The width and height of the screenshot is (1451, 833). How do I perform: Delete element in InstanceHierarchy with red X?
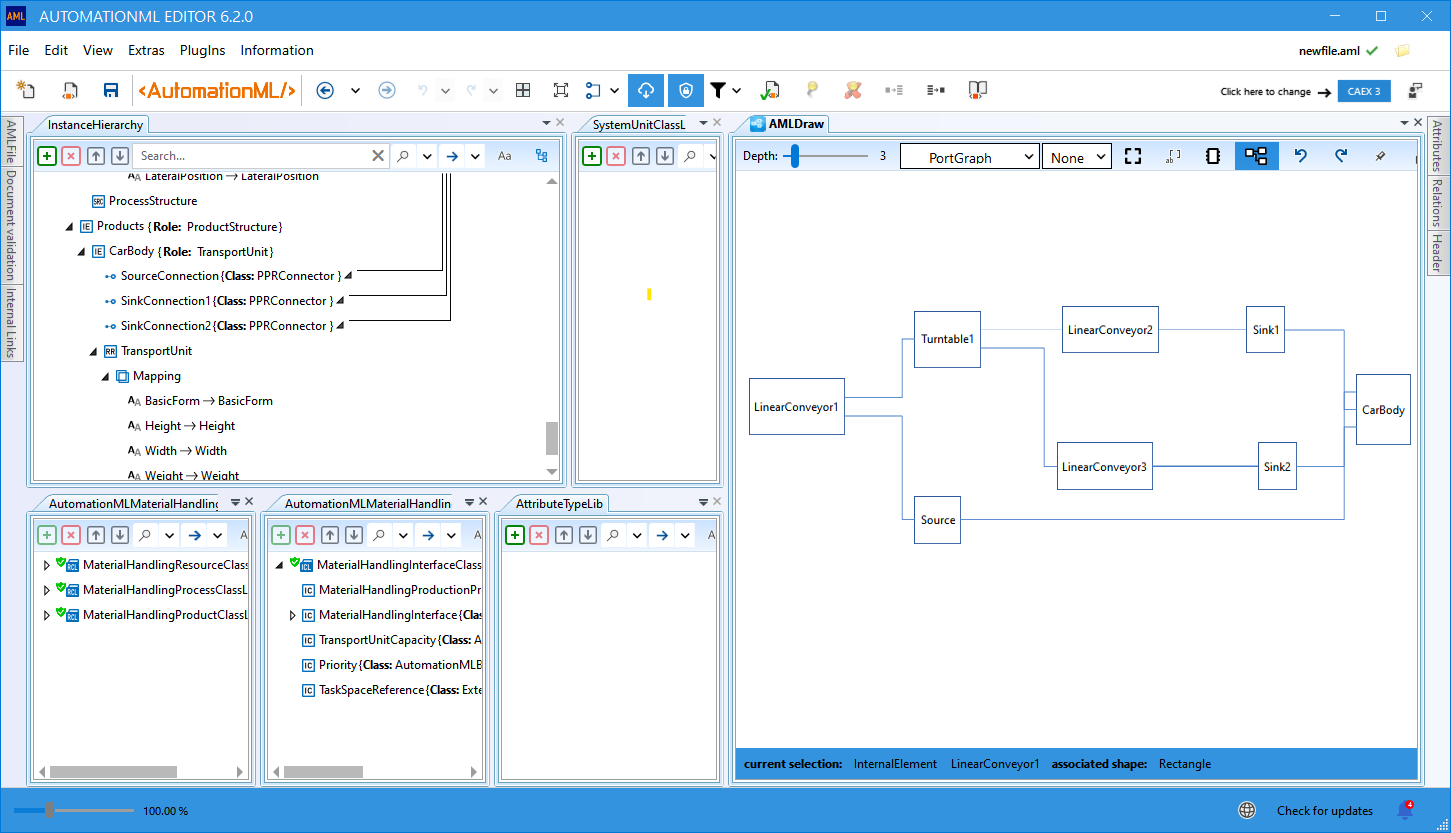71,156
